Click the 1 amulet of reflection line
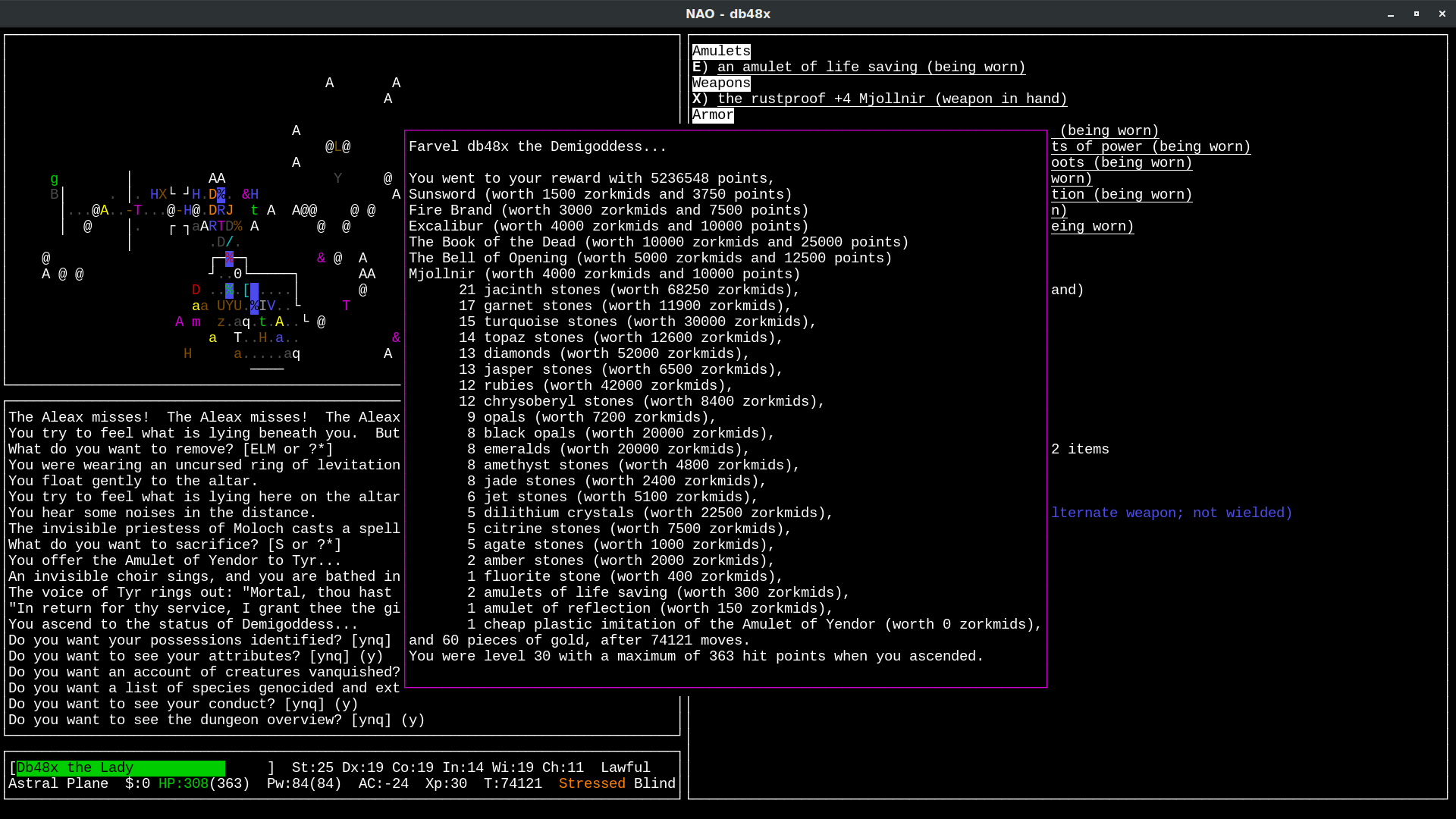The image size is (1456, 819). click(650, 608)
